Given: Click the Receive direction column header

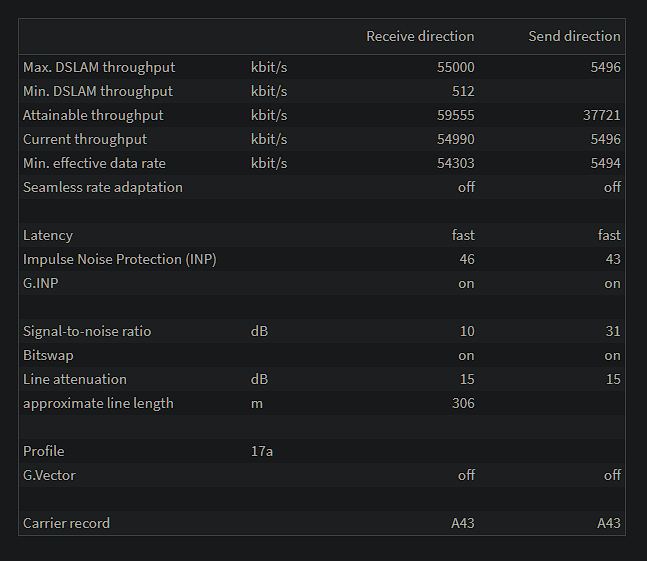Looking at the screenshot, I should (x=420, y=36).
